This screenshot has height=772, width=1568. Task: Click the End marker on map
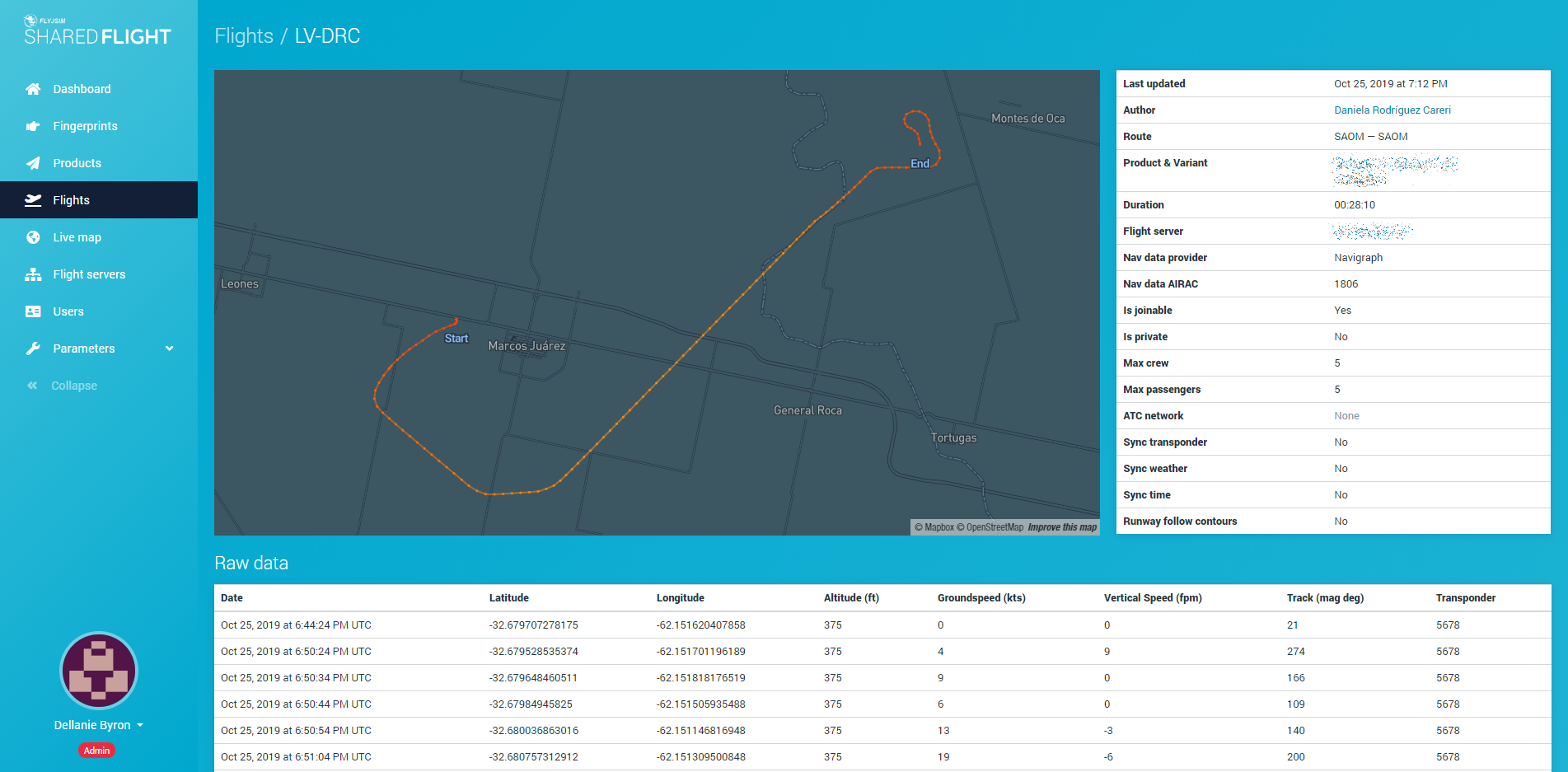coord(920,164)
